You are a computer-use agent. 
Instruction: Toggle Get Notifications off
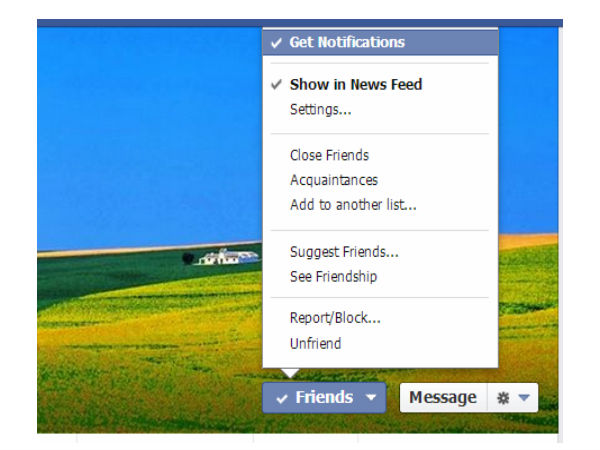(380, 42)
